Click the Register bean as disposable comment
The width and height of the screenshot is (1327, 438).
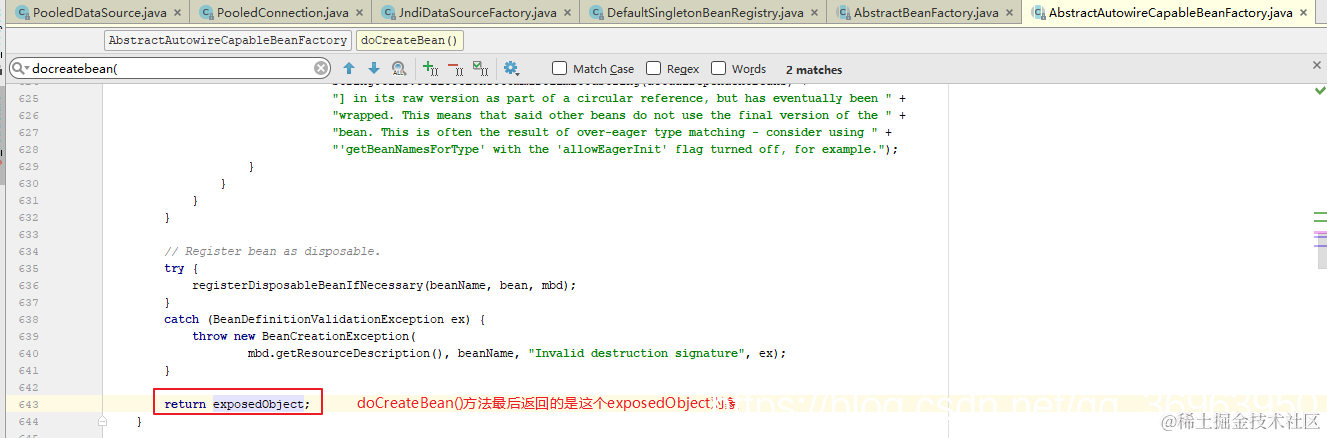[x=273, y=251]
